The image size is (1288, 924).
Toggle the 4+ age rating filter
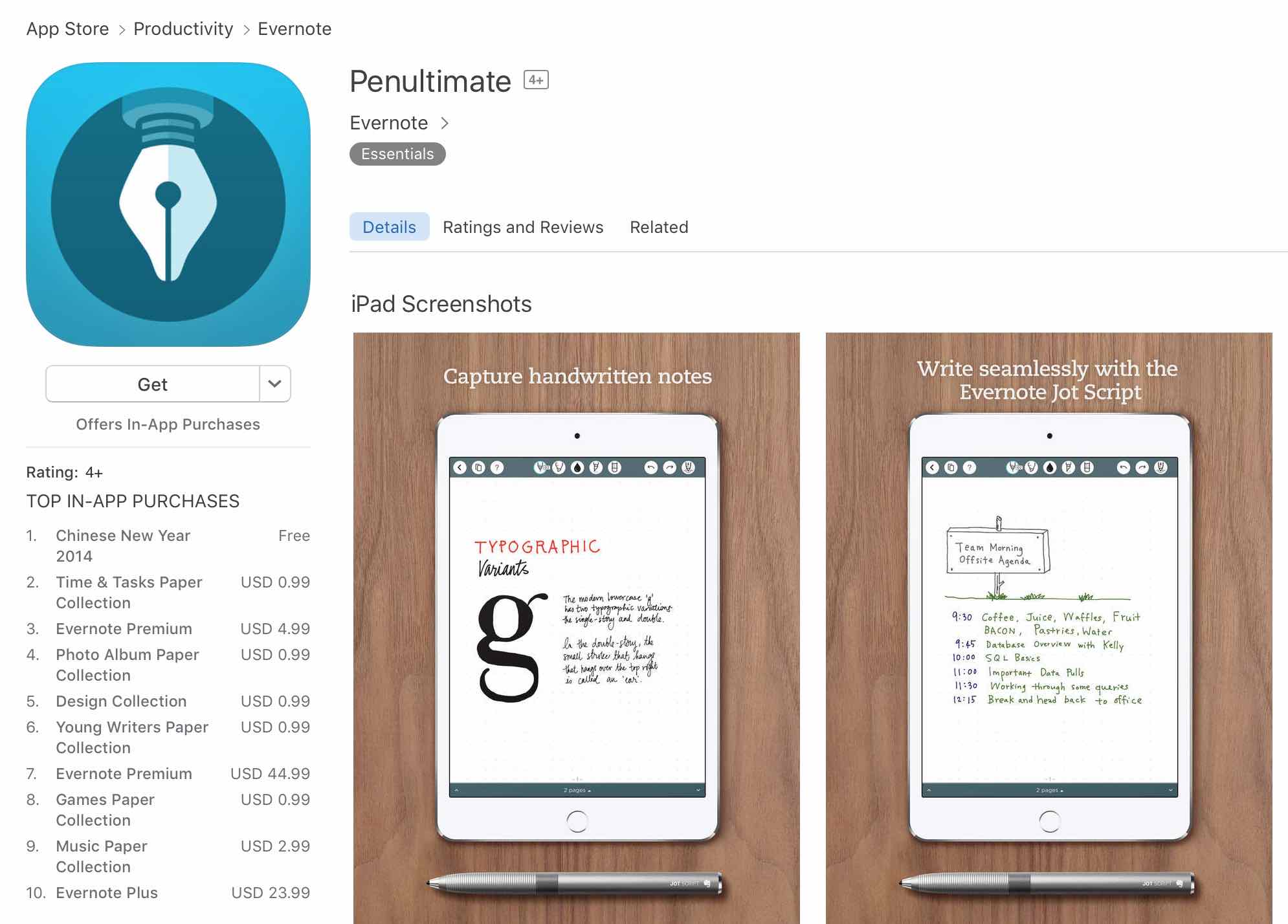click(x=535, y=79)
